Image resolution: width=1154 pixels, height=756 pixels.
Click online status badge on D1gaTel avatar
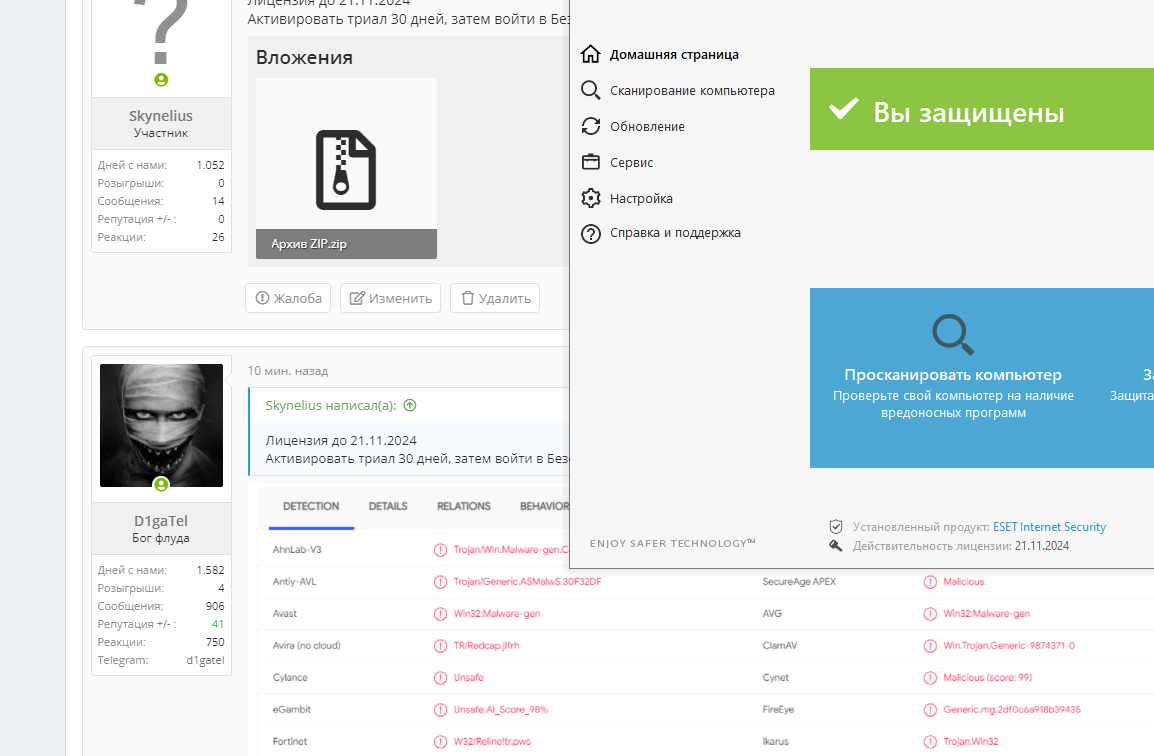161,484
